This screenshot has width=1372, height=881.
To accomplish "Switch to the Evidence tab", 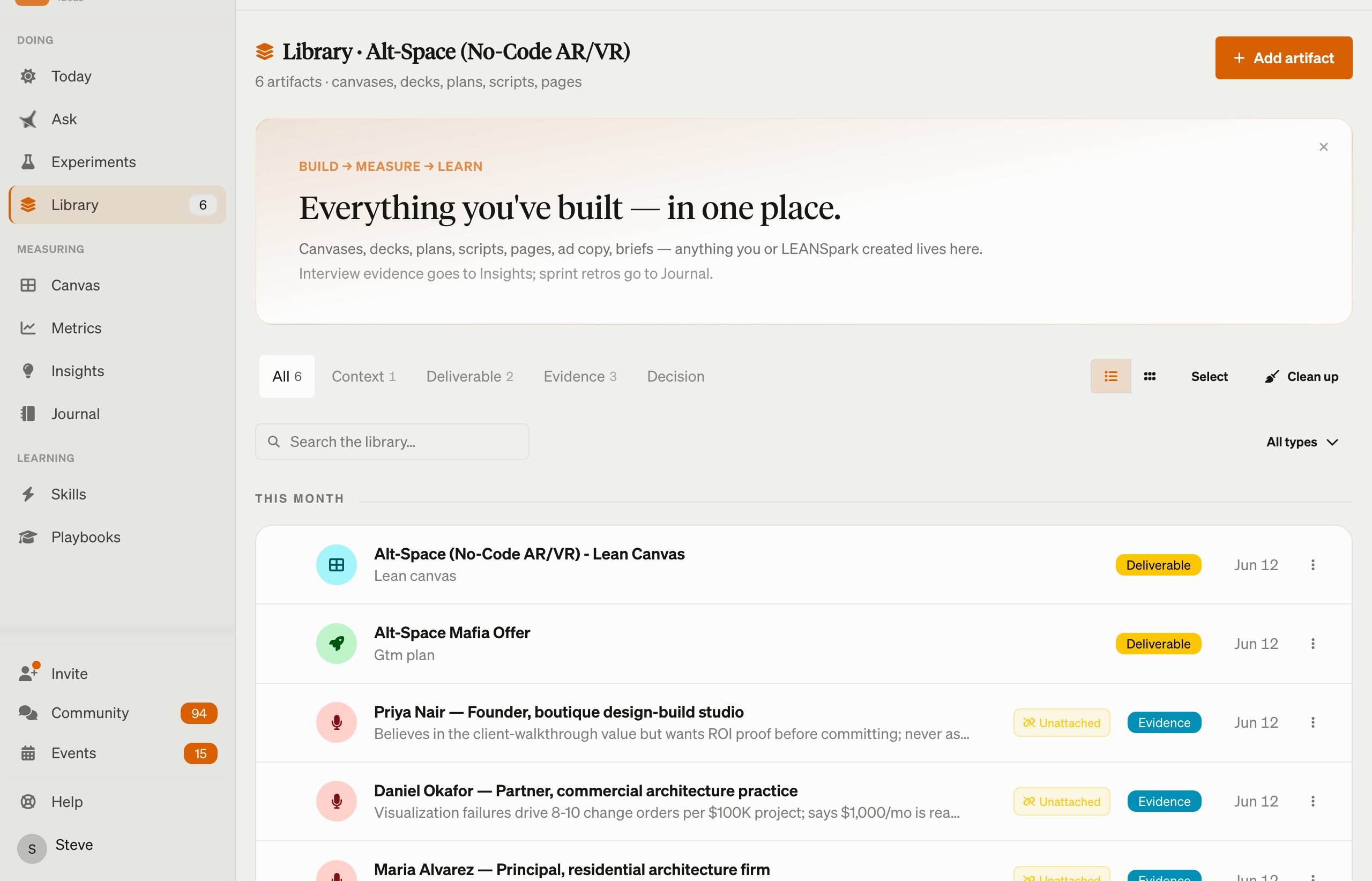I will [579, 376].
